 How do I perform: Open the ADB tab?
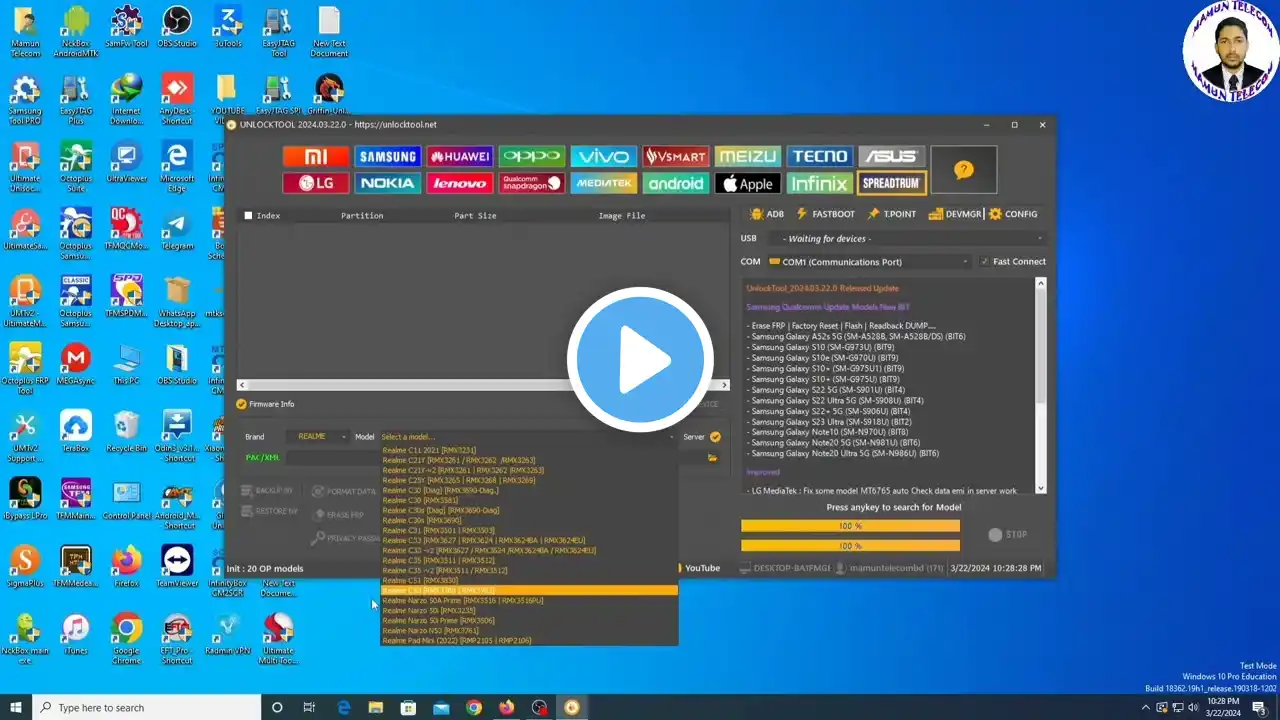tap(767, 214)
